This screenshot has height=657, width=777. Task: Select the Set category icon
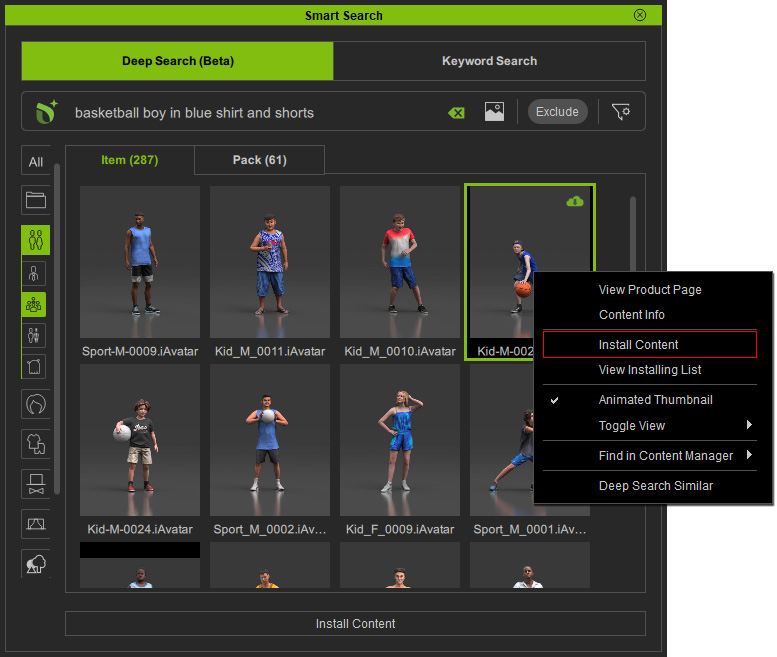(x=36, y=524)
